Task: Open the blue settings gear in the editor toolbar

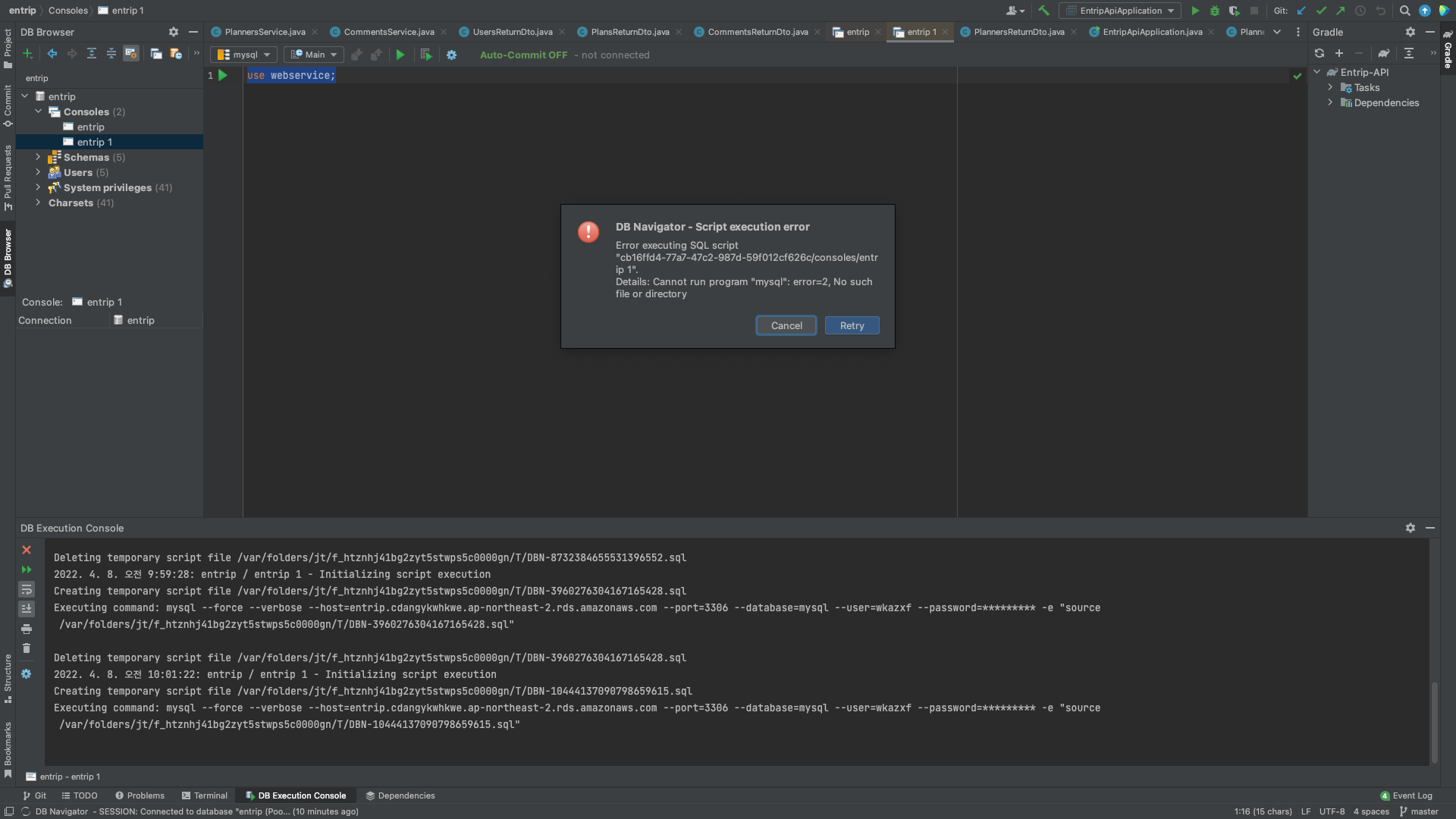Action: tap(452, 55)
